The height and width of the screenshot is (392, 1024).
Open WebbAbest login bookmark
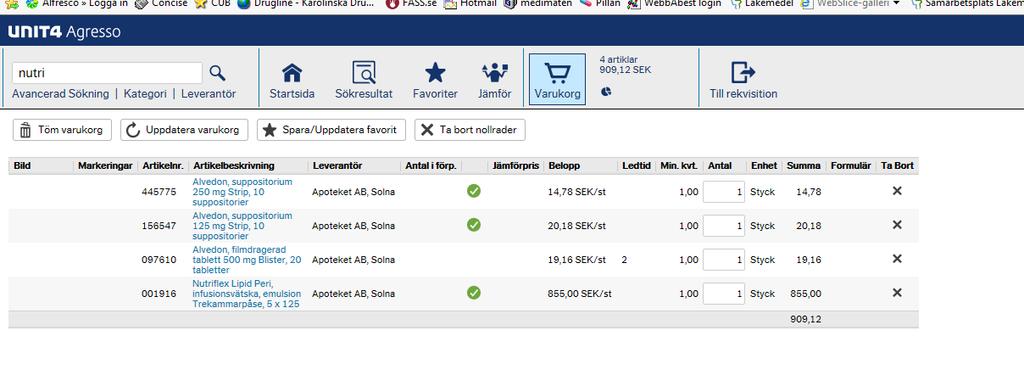(x=675, y=4)
